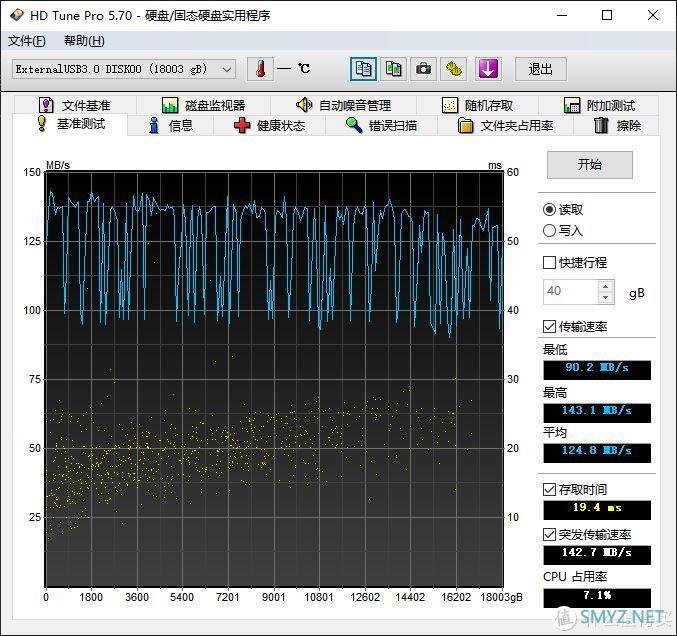Select the 读取 (Read) radio button
The width and height of the screenshot is (677, 636).
(549, 209)
